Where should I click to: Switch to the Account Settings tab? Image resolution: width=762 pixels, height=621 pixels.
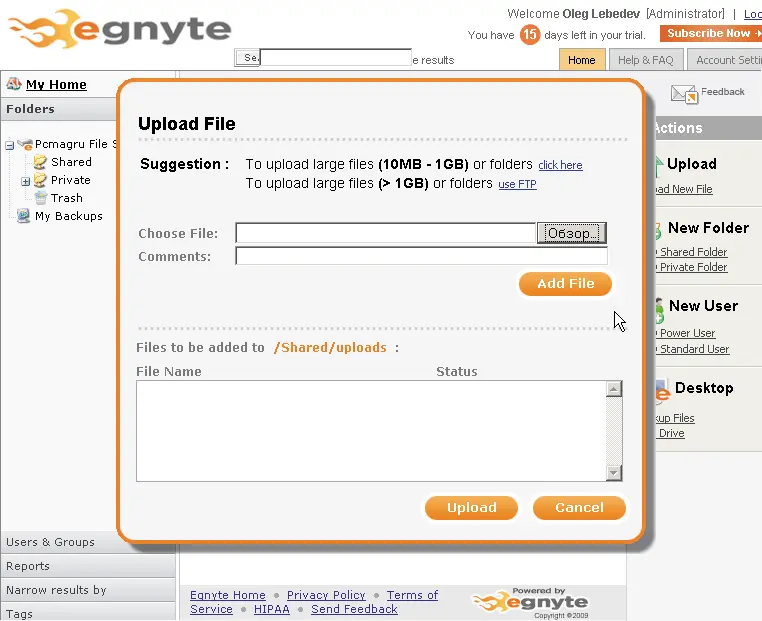click(725, 60)
